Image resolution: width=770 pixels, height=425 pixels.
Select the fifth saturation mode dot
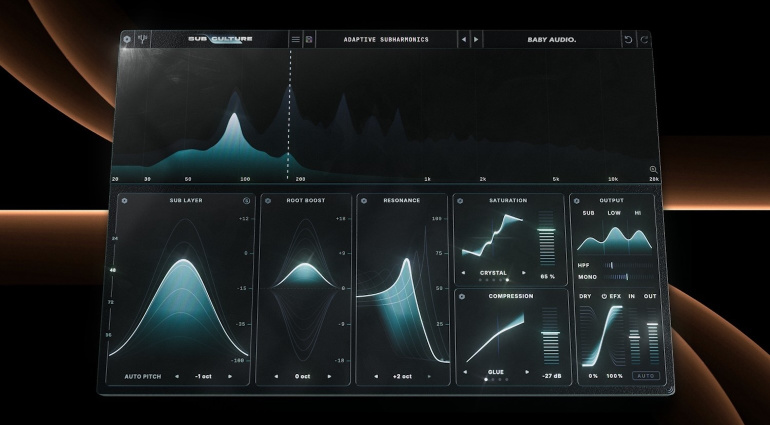coord(507,280)
